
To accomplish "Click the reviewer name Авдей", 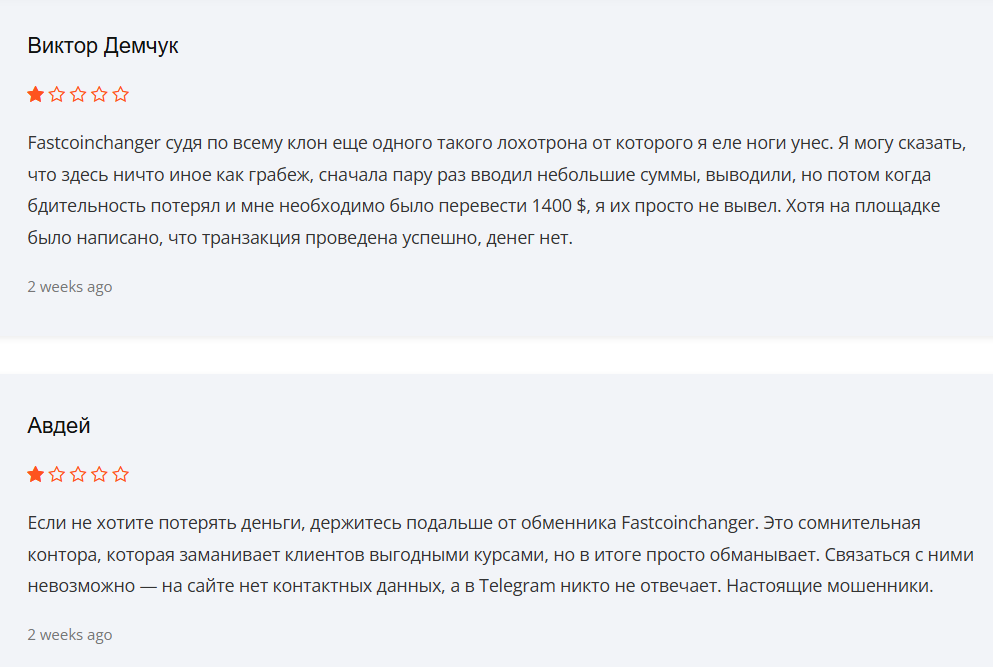I will [x=59, y=426].
